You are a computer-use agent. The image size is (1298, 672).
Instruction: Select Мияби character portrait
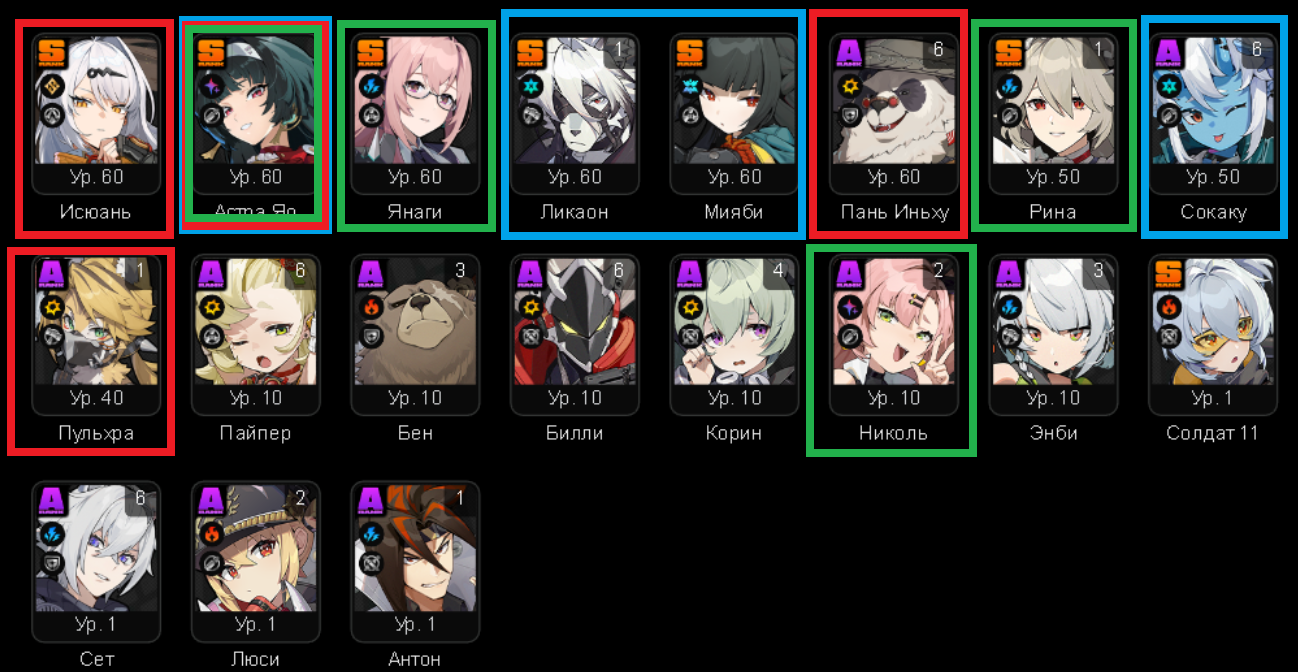(x=734, y=113)
